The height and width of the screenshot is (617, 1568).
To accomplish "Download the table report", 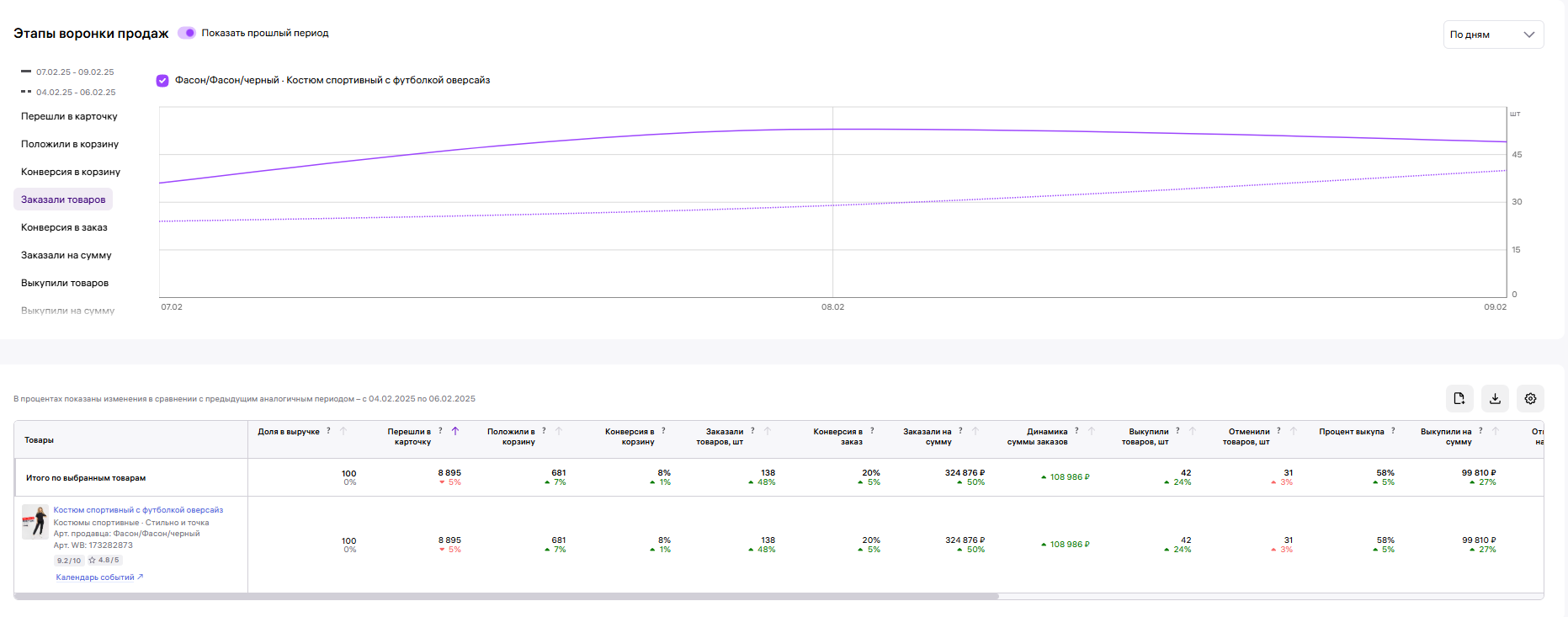I will tap(1495, 399).
